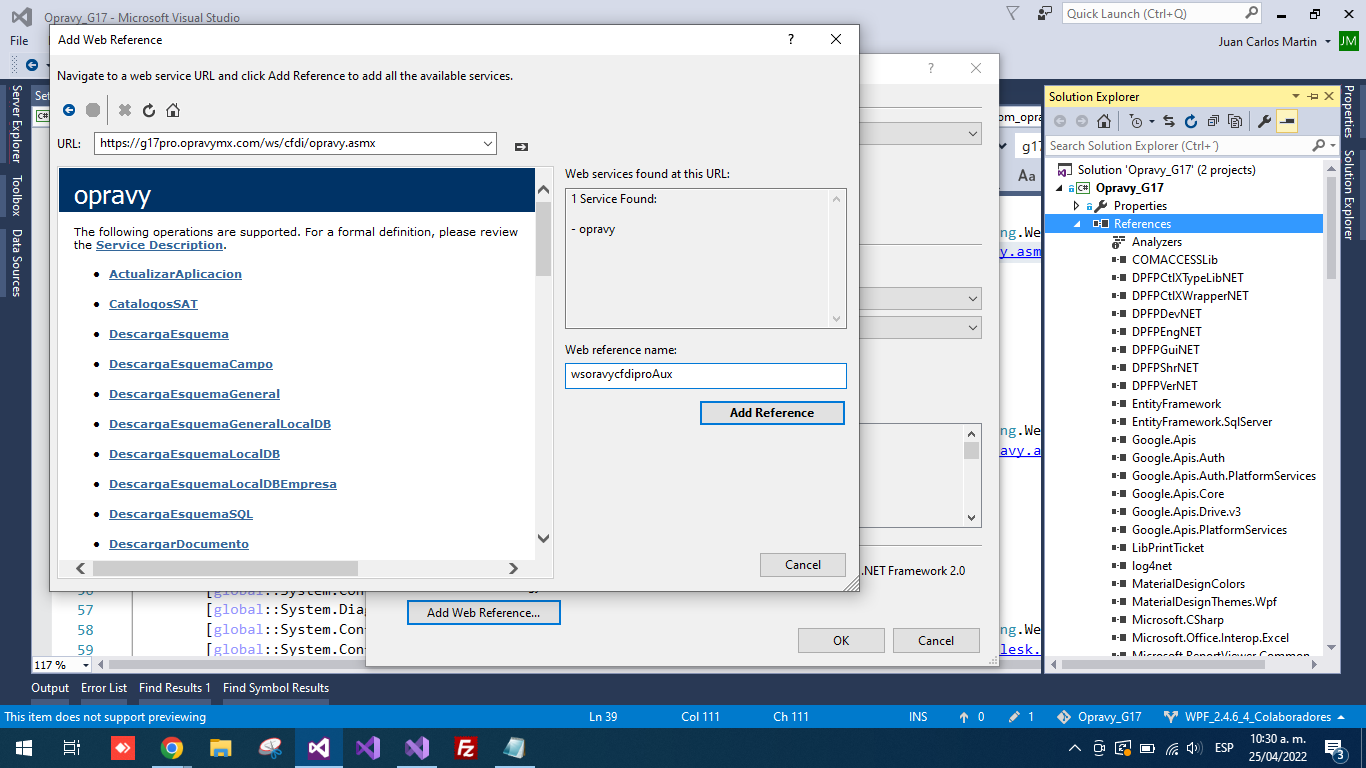Viewport: 1366px width, 768px height.
Task: Click OK in the background settings dialog
Action: [x=841, y=641]
